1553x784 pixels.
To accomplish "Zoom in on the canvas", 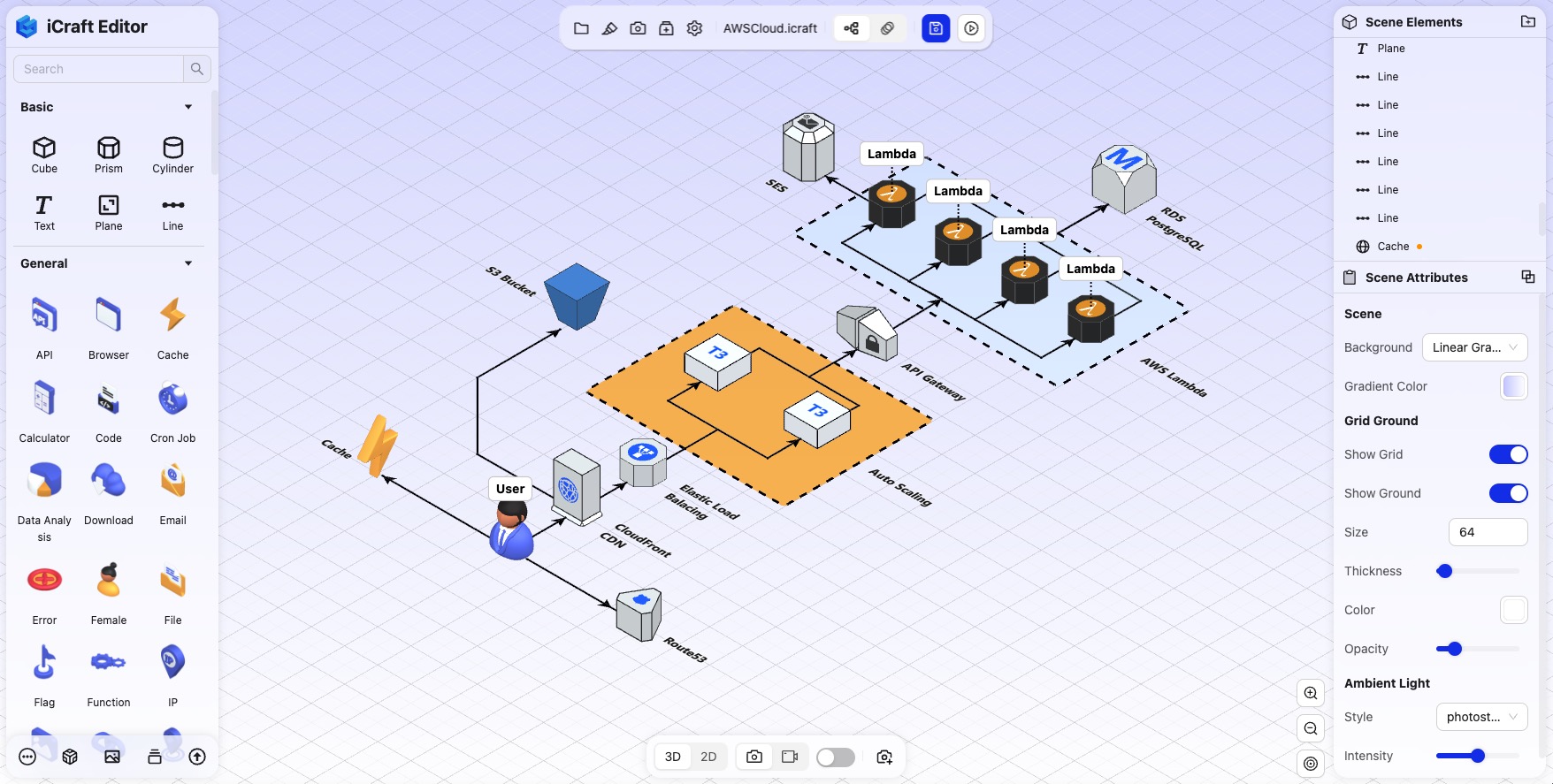I will pyautogui.click(x=1311, y=693).
